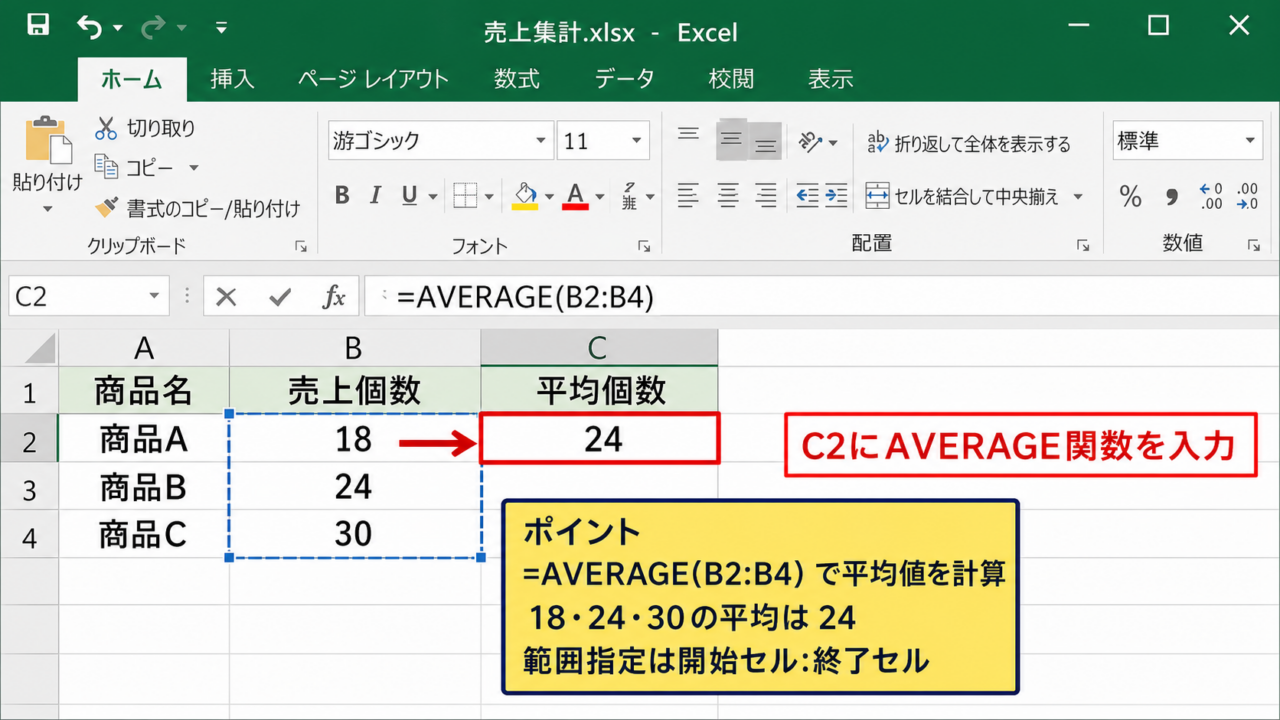Undo the last action
Viewport: 1280px width, 720px height.
90,27
